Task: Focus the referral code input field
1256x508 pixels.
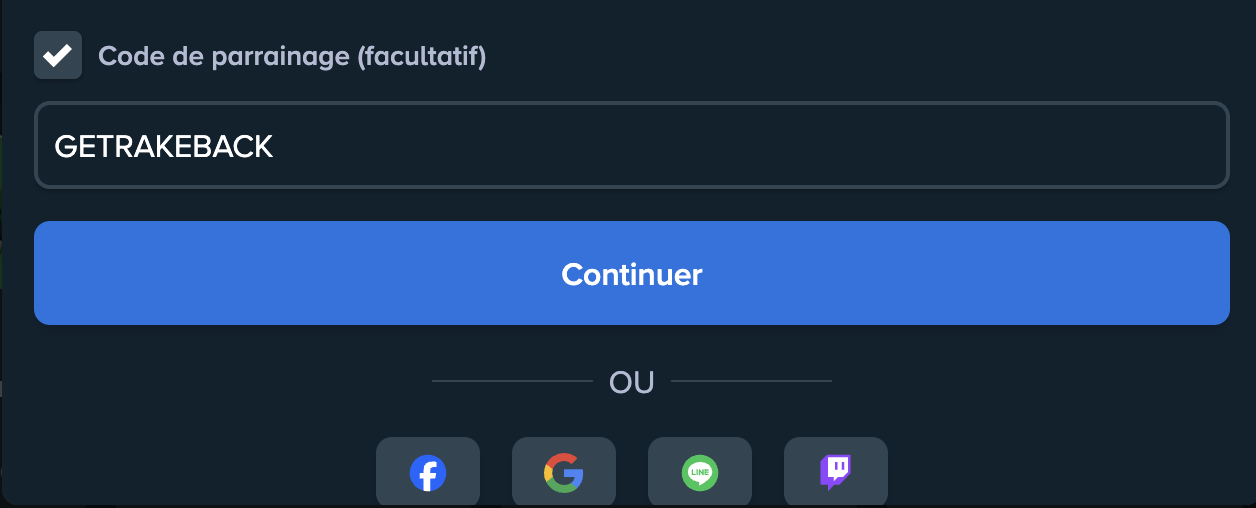Action: (x=631, y=146)
